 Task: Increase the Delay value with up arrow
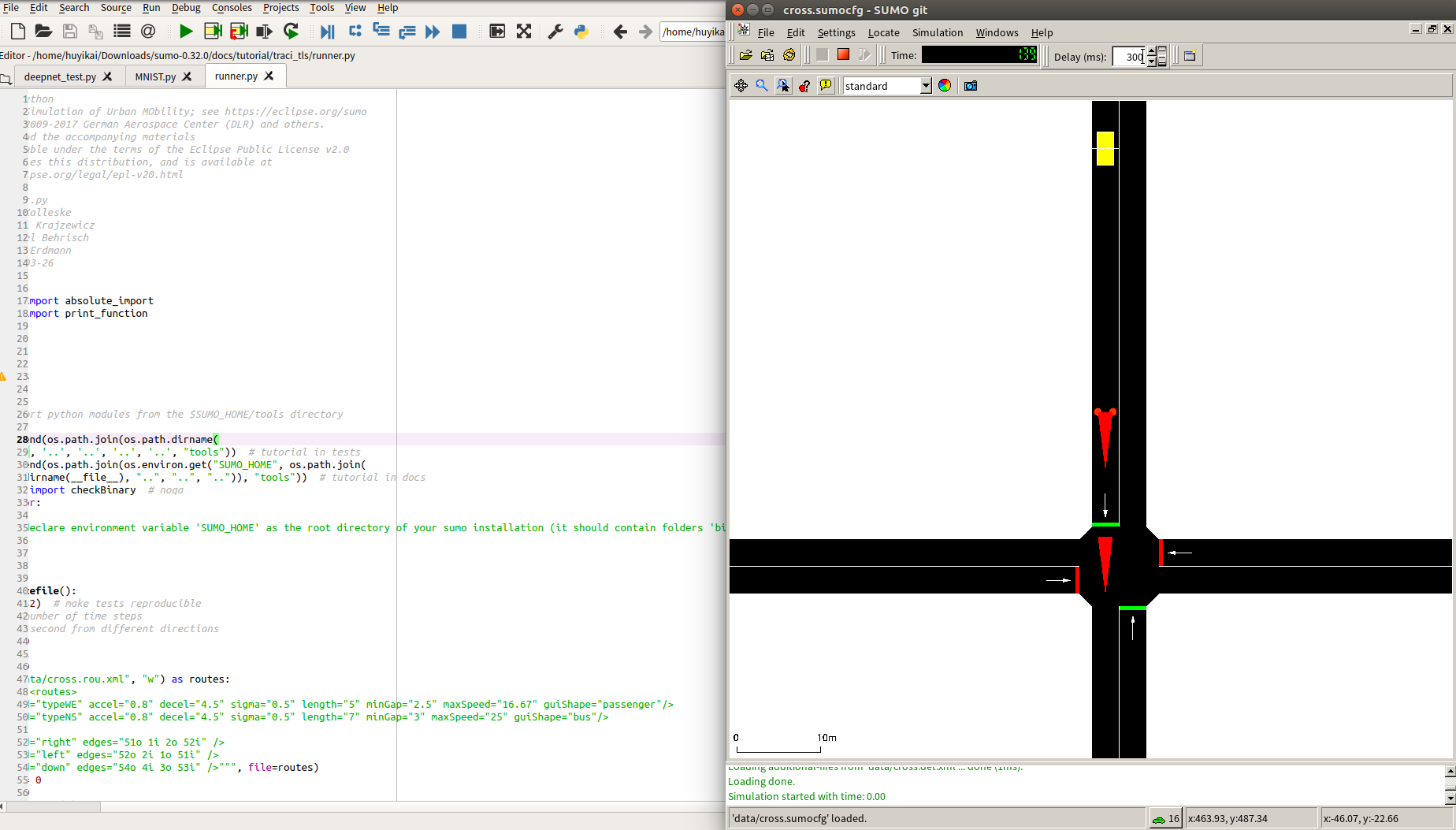coord(1152,51)
